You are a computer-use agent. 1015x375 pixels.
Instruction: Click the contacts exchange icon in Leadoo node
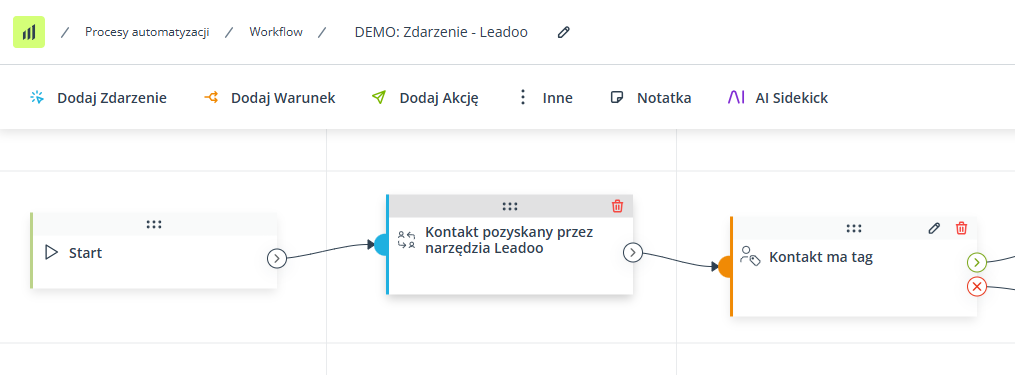pyautogui.click(x=407, y=240)
